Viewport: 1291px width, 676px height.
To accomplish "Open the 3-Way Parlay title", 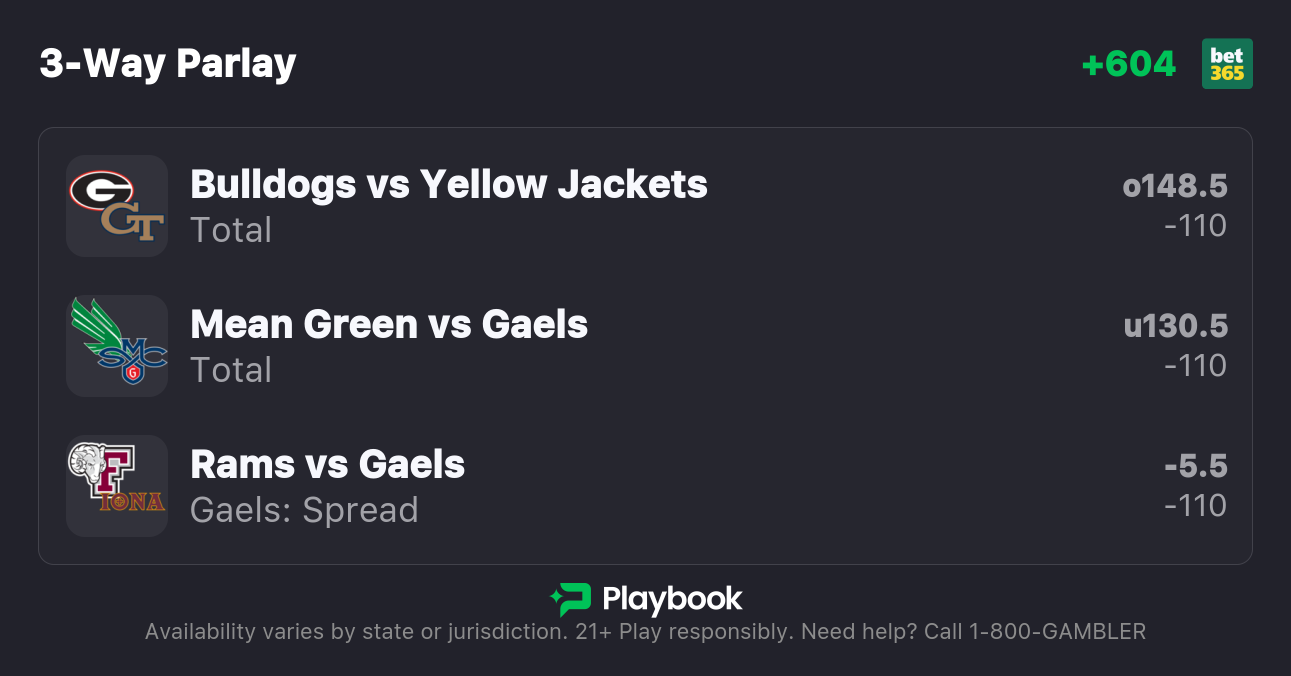I will coord(168,64).
